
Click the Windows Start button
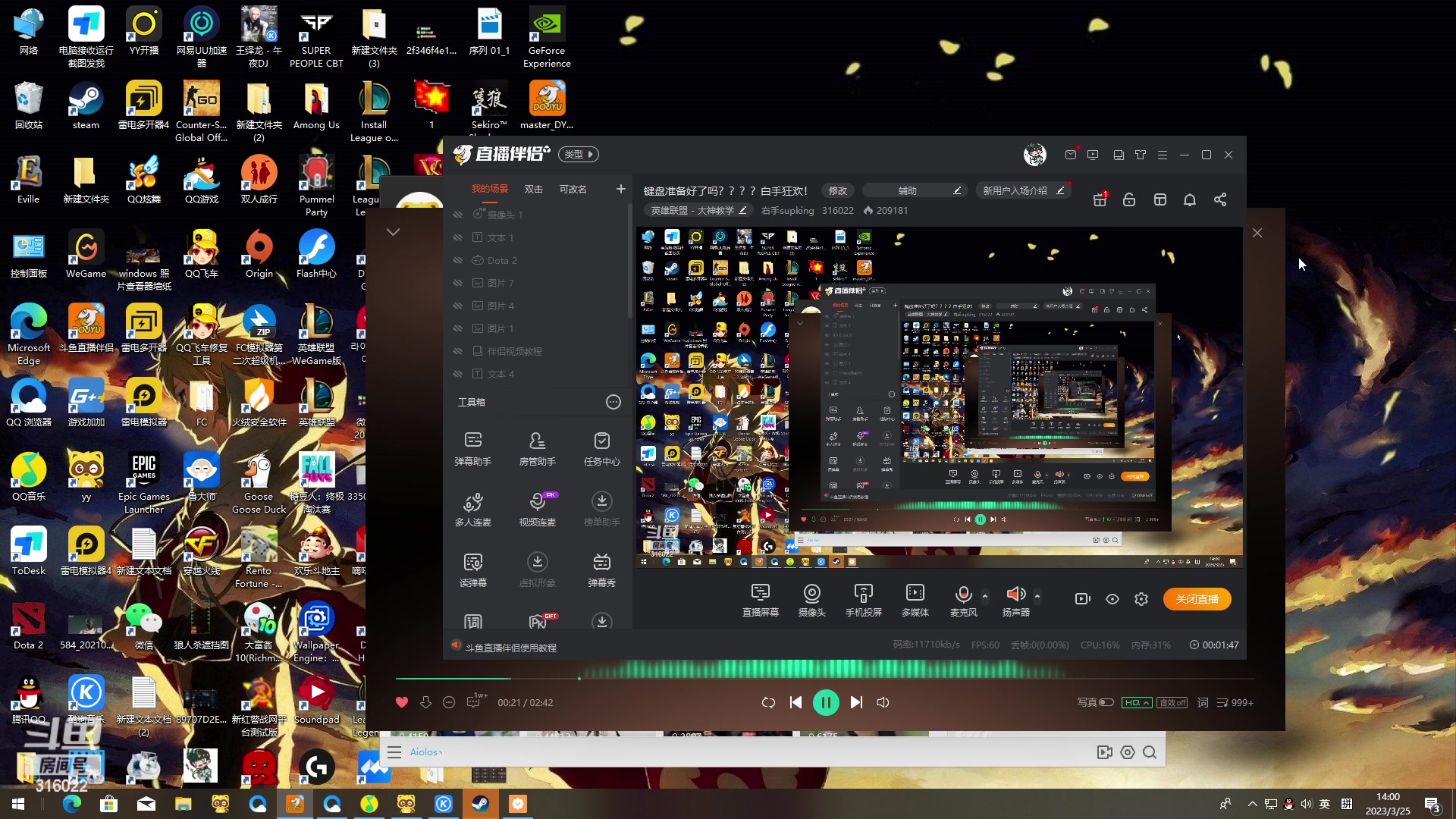pos(18,804)
